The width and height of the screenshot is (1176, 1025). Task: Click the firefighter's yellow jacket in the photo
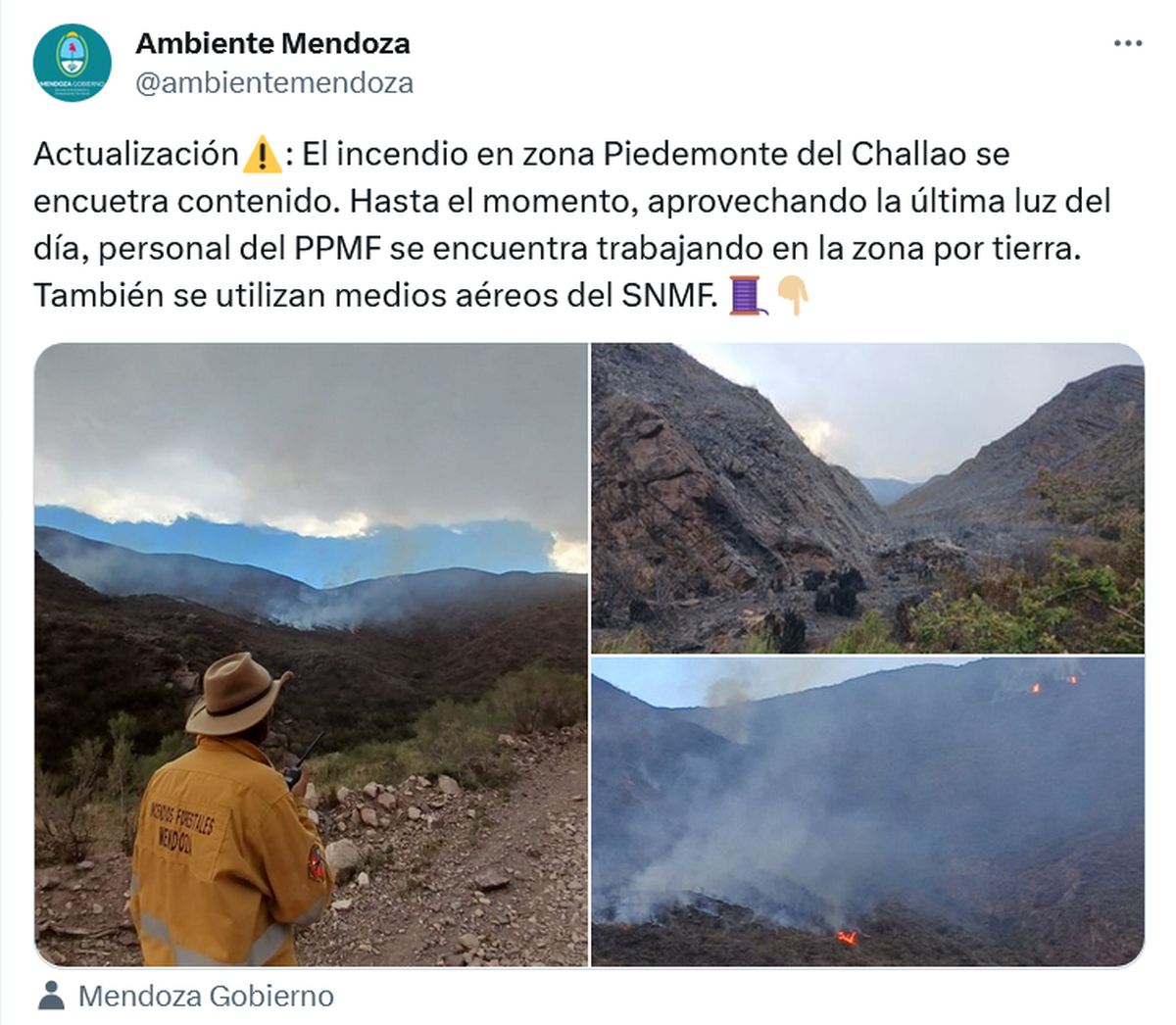[227, 853]
